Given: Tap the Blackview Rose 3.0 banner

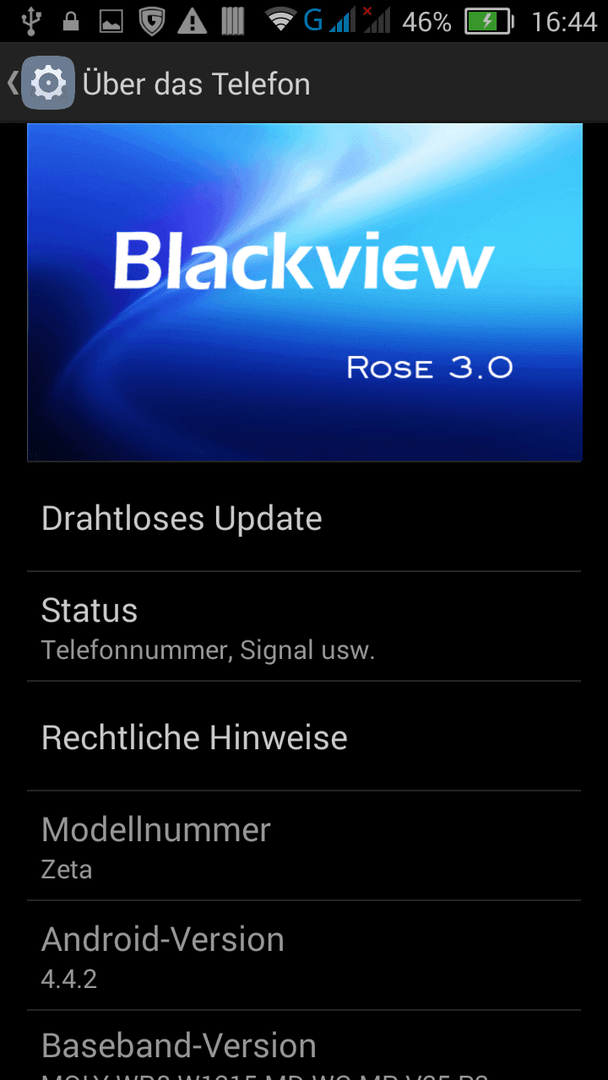Looking at the screenshot, I should tap(304, 292).
